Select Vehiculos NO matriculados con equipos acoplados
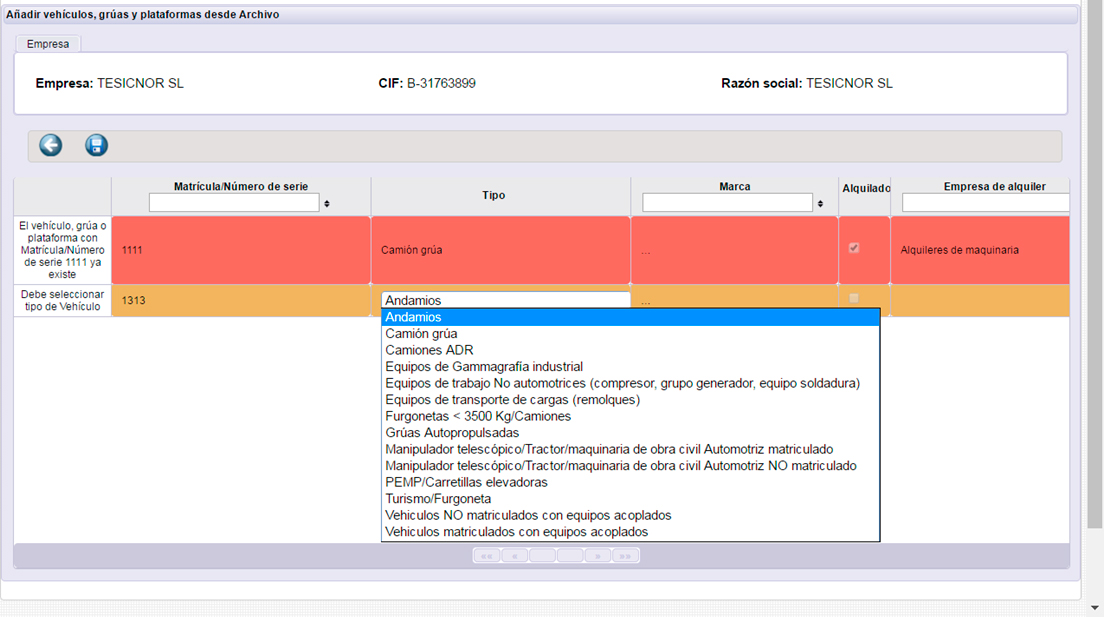Viewport: 1104px width, 617px height. (630, 516)
